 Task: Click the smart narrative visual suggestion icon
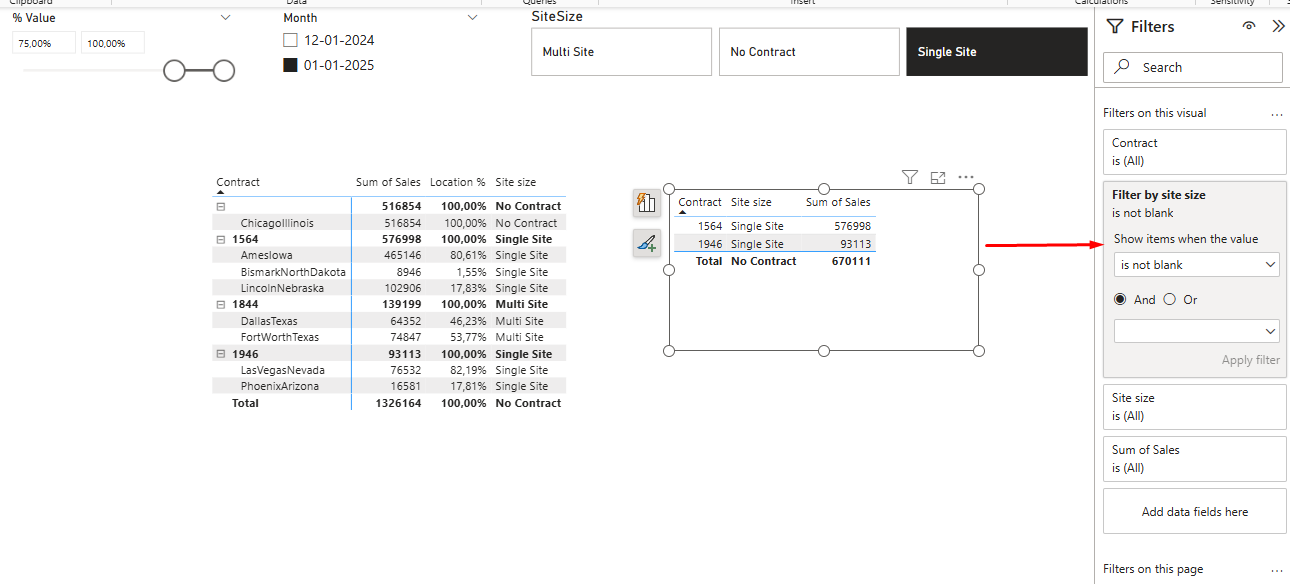[x=646, y=203]
